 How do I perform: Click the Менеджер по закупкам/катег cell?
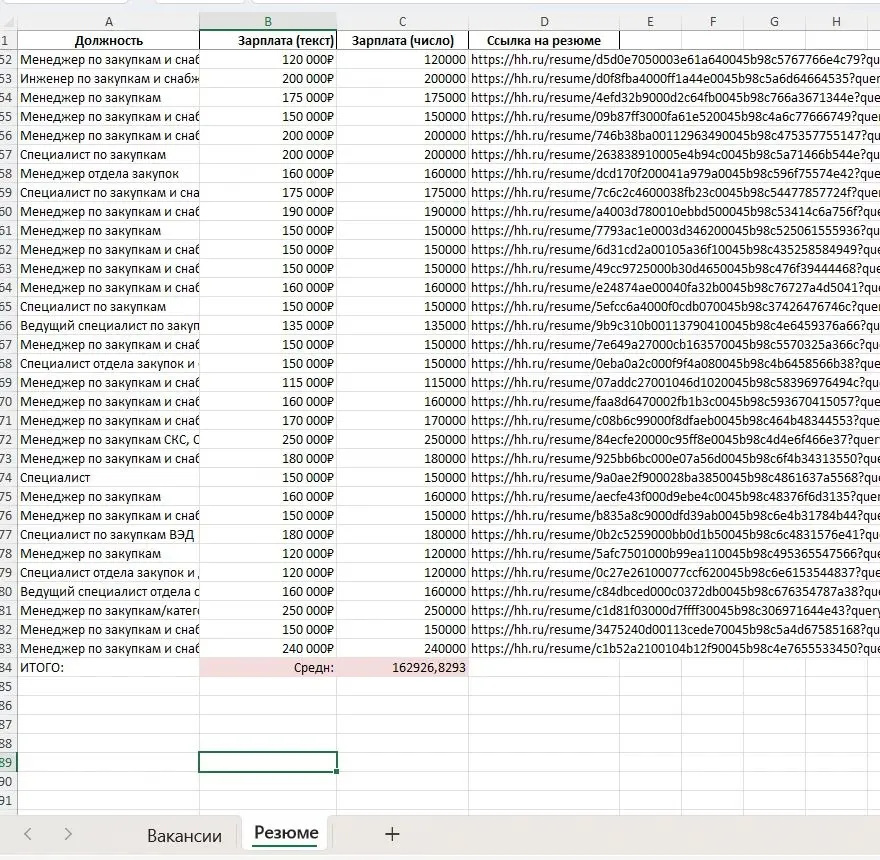tap(108, 610)
